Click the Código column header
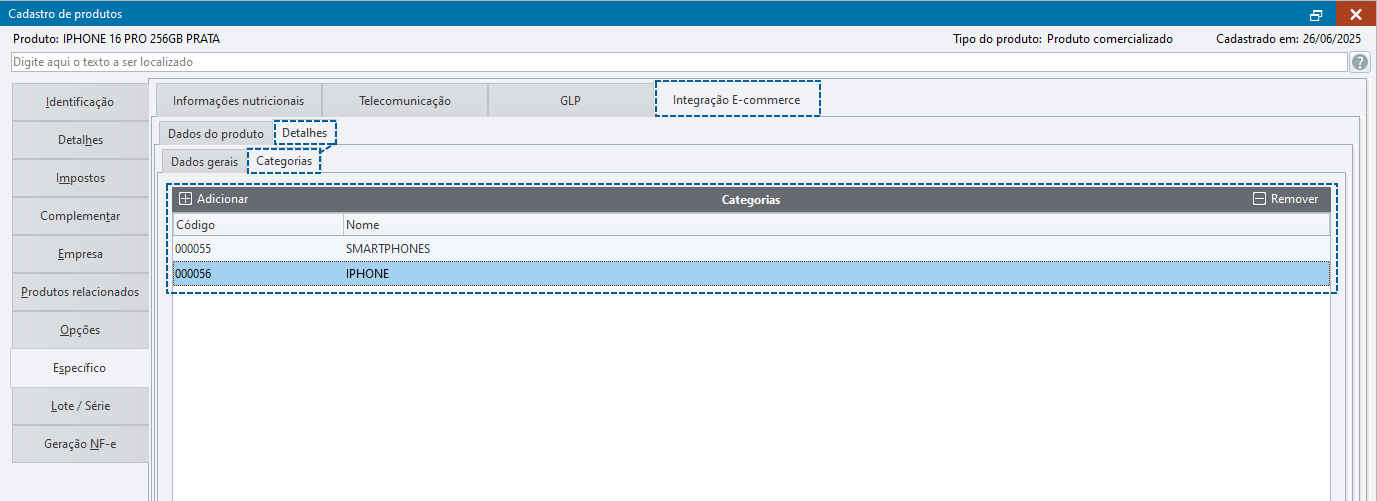Image resolution: width=1377 pixels, height=501 pixels. coord(258,225)
